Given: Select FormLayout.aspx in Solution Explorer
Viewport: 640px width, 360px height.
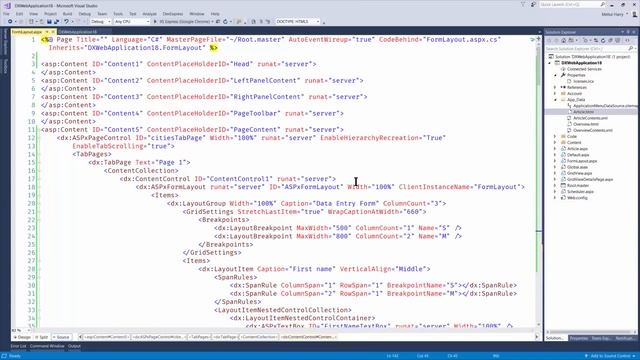Looking at the screenshot, I should pyautogui.click(x=582, y=161).
